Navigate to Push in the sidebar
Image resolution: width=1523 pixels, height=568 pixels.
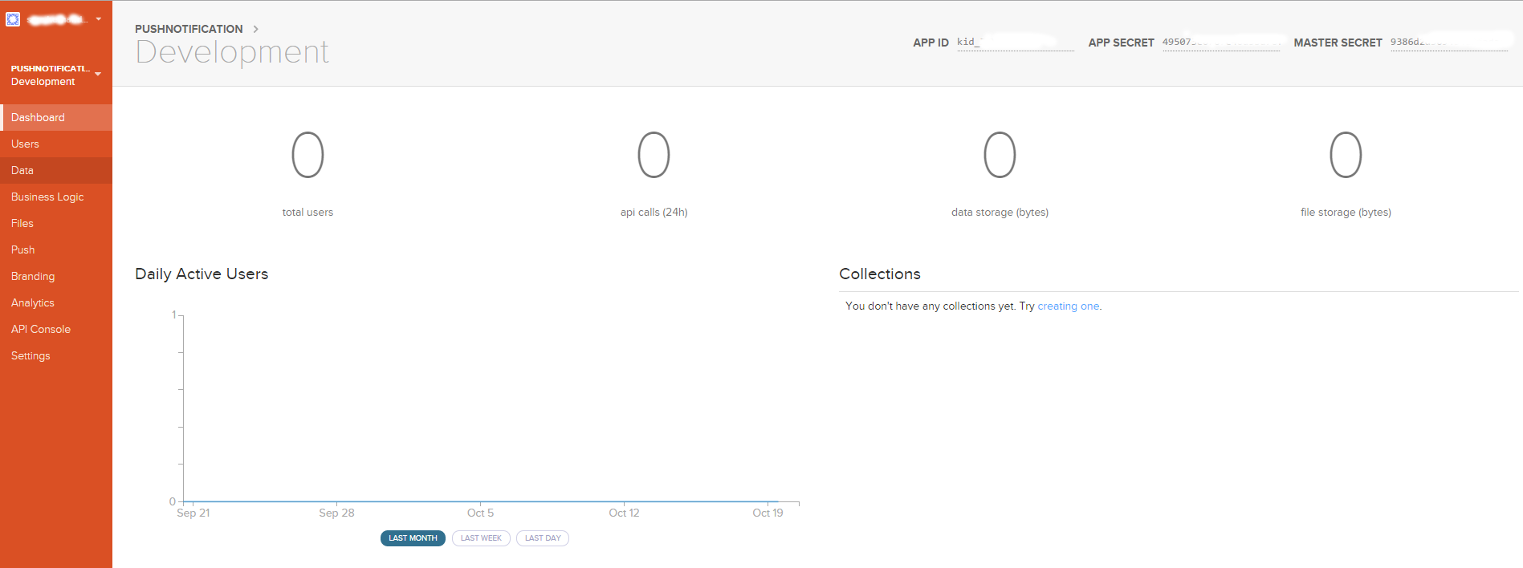[56, 250]
